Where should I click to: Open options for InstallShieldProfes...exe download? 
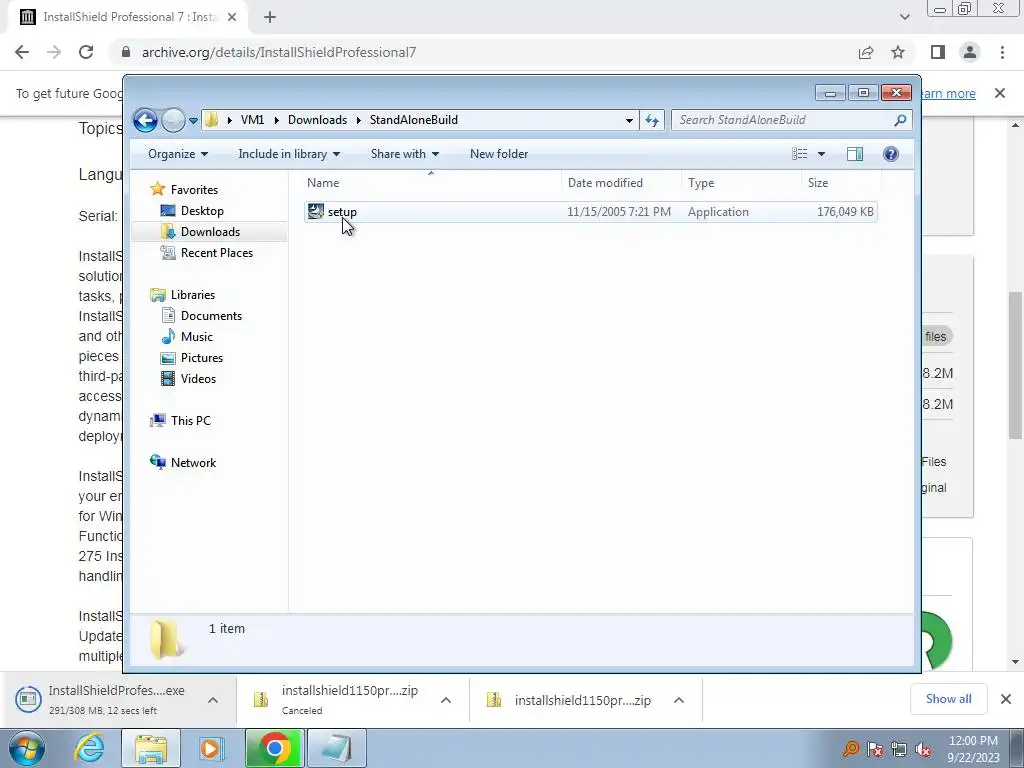213,700
